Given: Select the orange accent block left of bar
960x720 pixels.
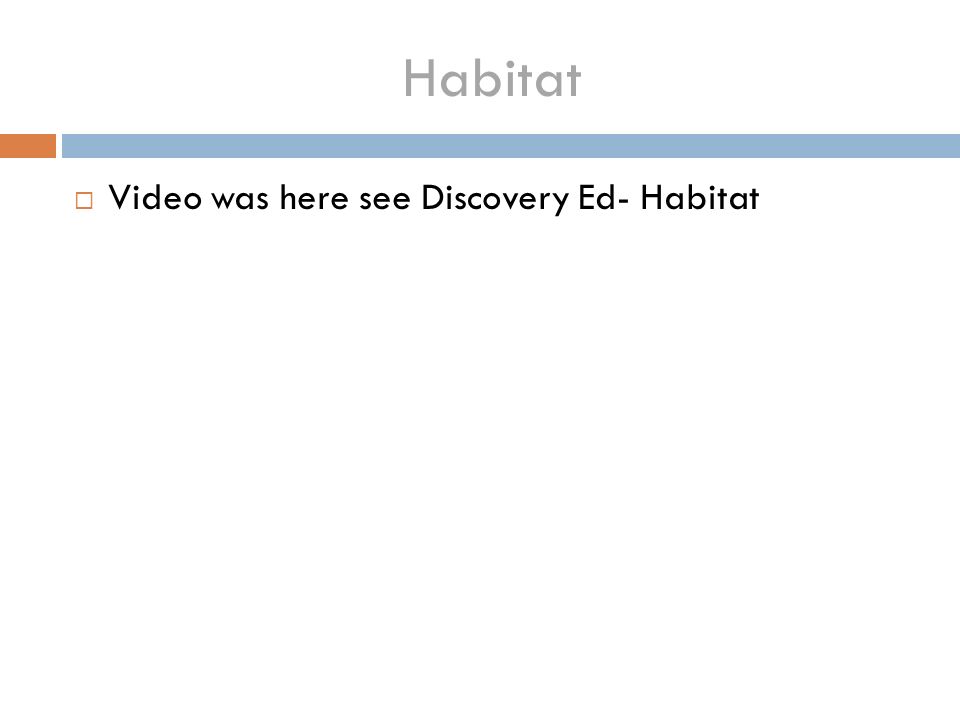Looking at the screenshot, I should tap(28, 146).
